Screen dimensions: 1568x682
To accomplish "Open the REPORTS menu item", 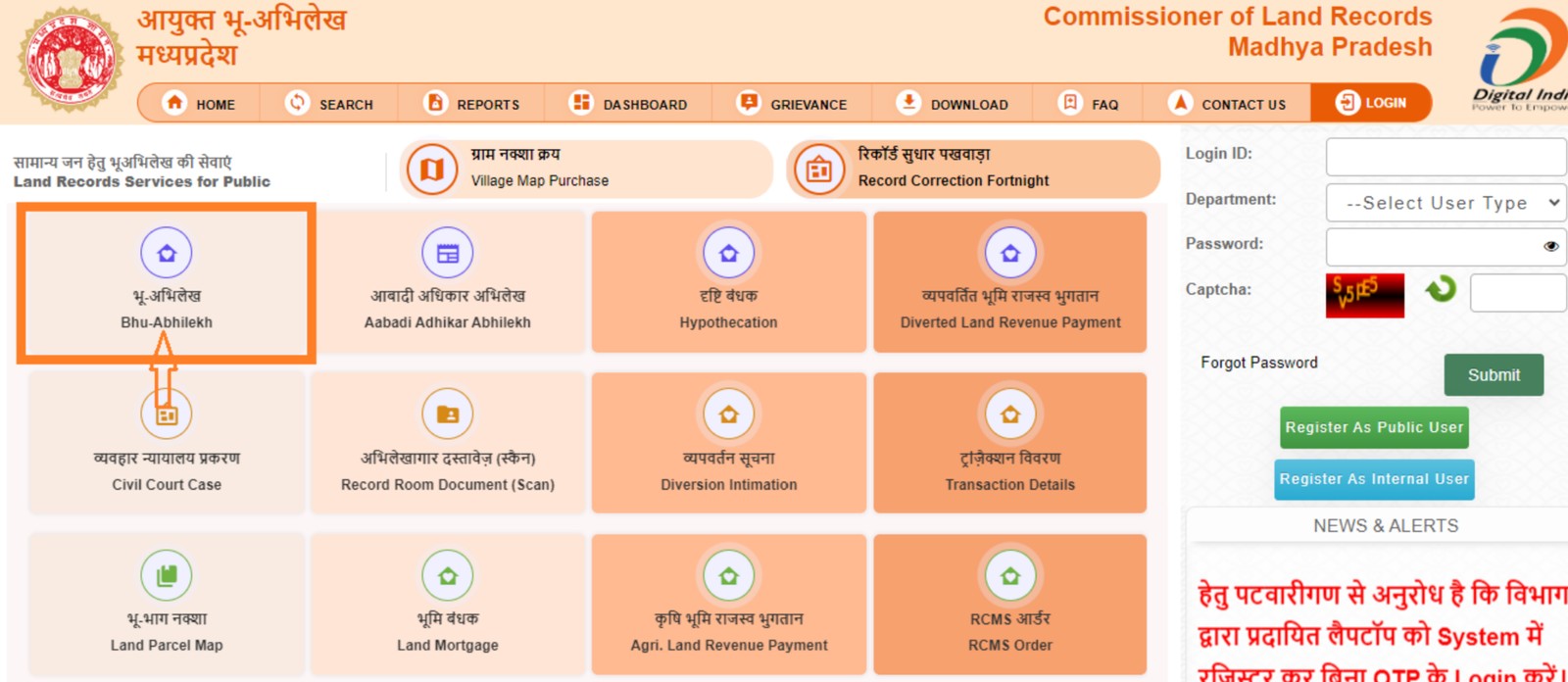I will pyautogui.click(x=488, y=105).
